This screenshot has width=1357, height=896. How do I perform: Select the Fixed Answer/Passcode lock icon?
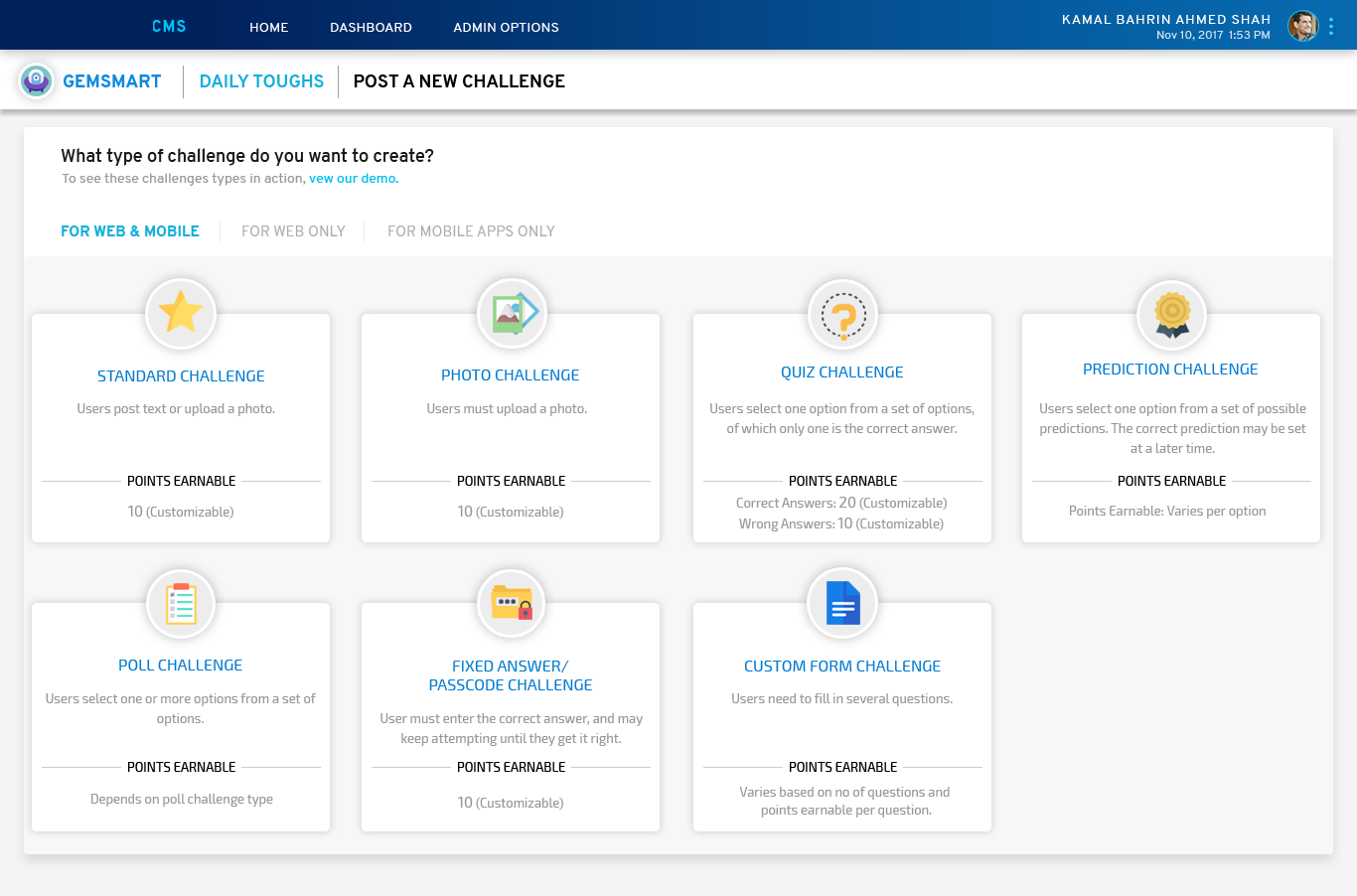point(512,603)
